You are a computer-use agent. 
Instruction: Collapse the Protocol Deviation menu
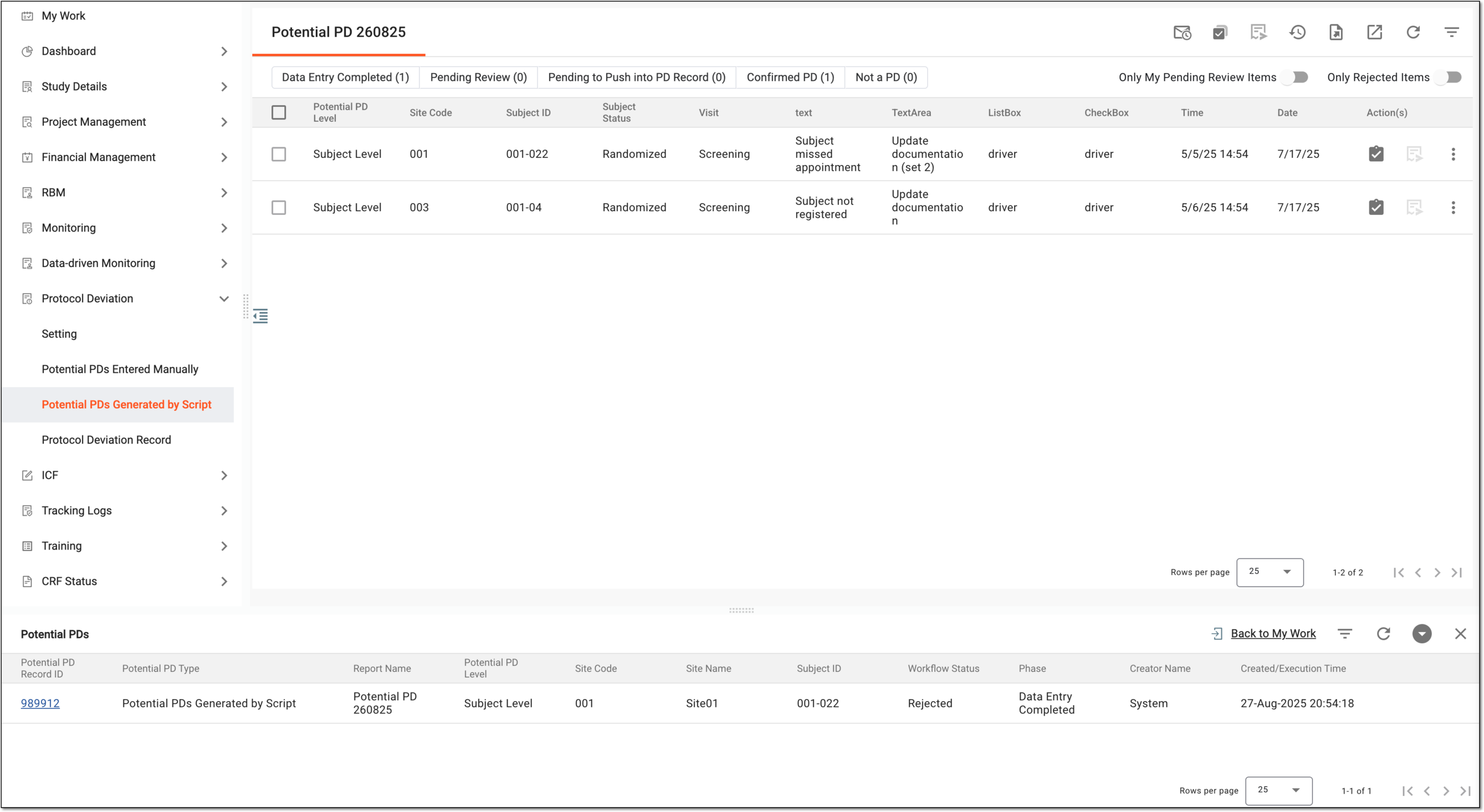[224, 299]
